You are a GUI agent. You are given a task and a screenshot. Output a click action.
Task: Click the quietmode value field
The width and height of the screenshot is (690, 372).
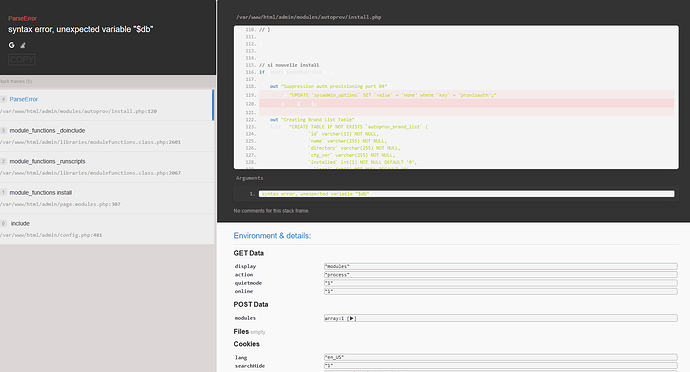click(501, 283)
